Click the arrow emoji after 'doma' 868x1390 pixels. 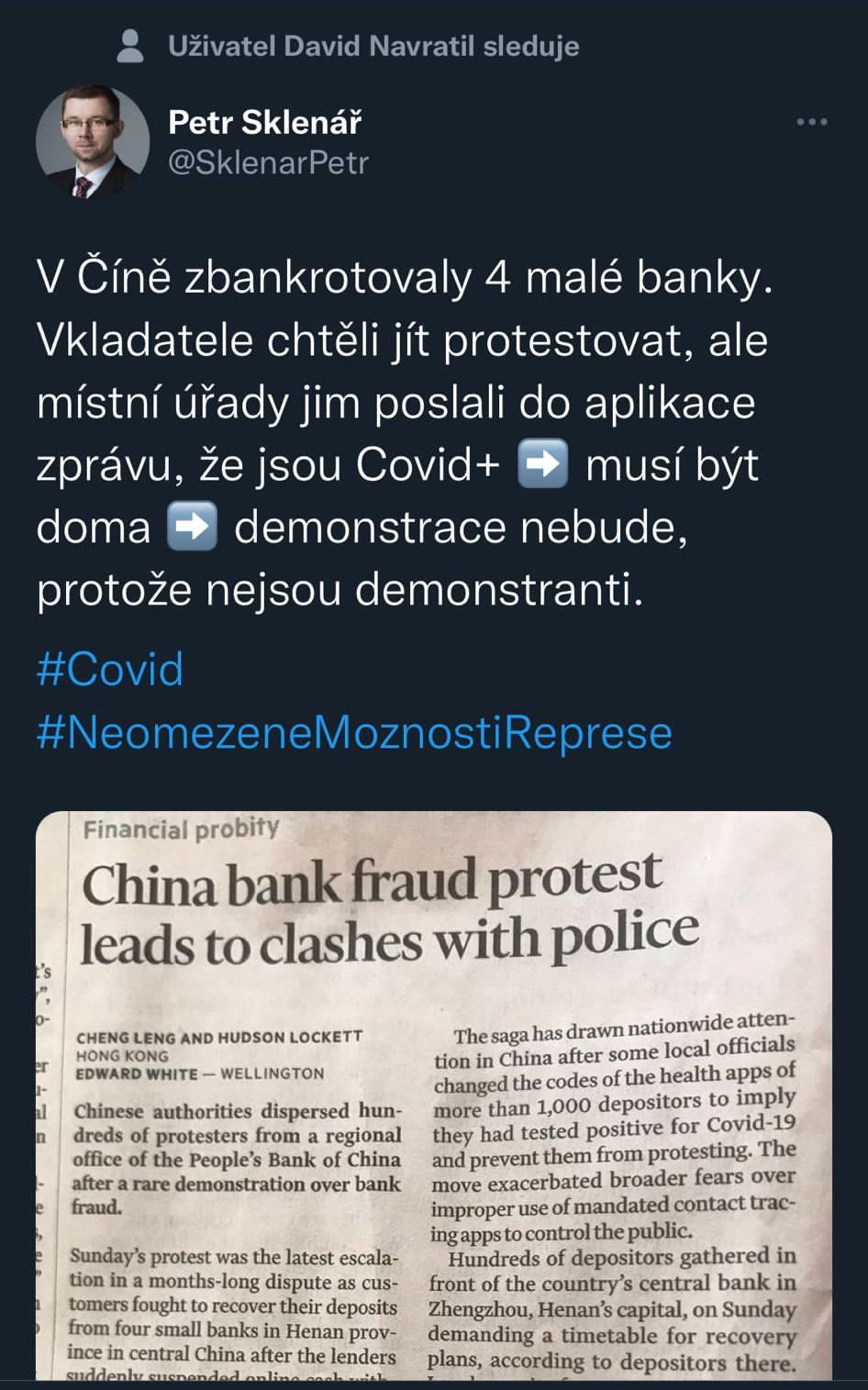pos(192,527)
